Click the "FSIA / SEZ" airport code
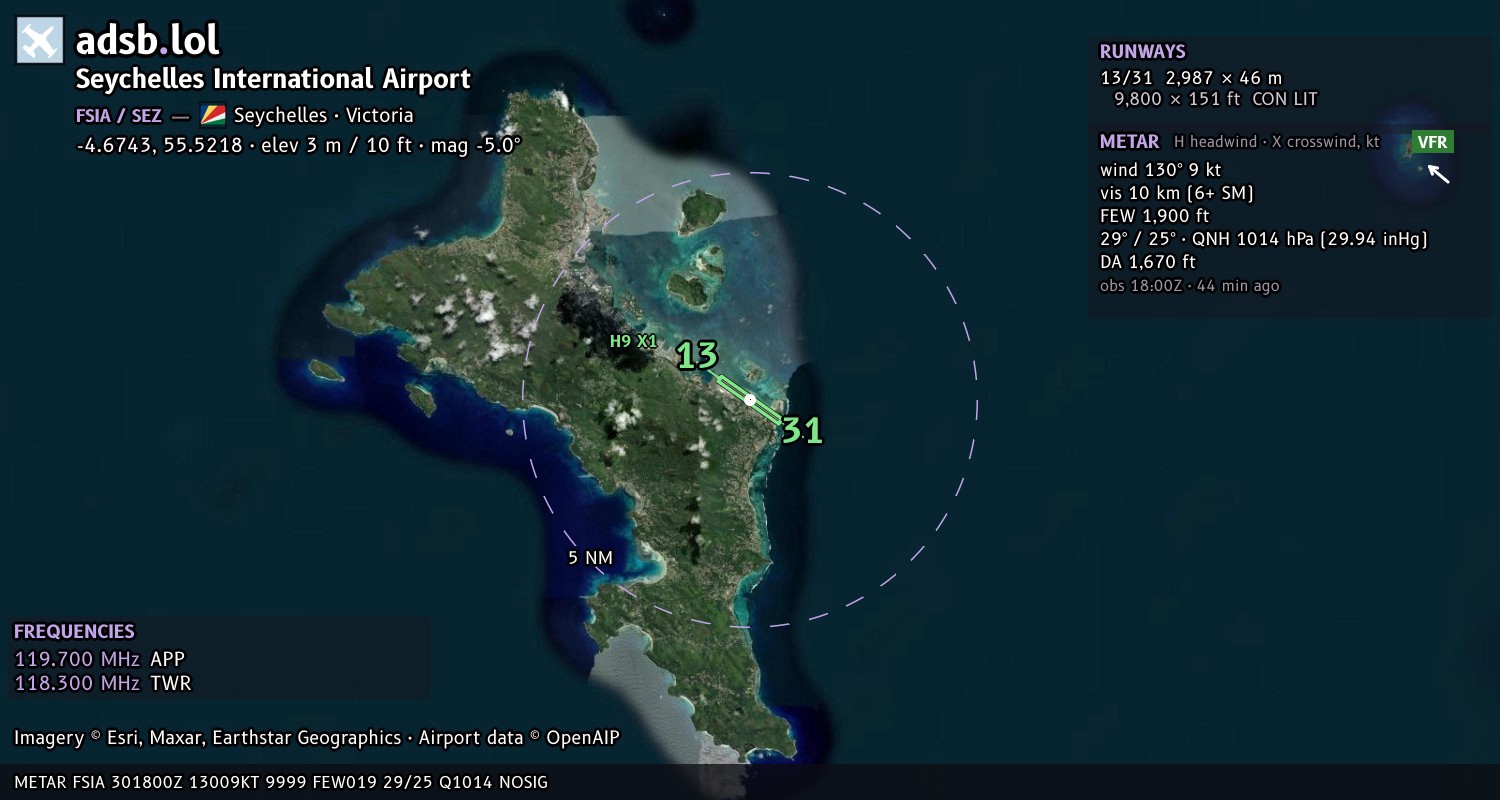1500x800 pixels. coord(119,116)
